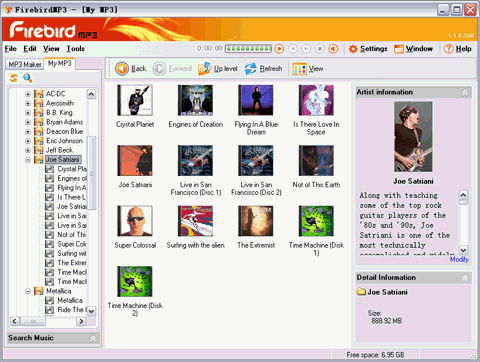This screenshot has width=480, height=362.
Task: Expand the AC-DC artist node
Action: [28, 94]
